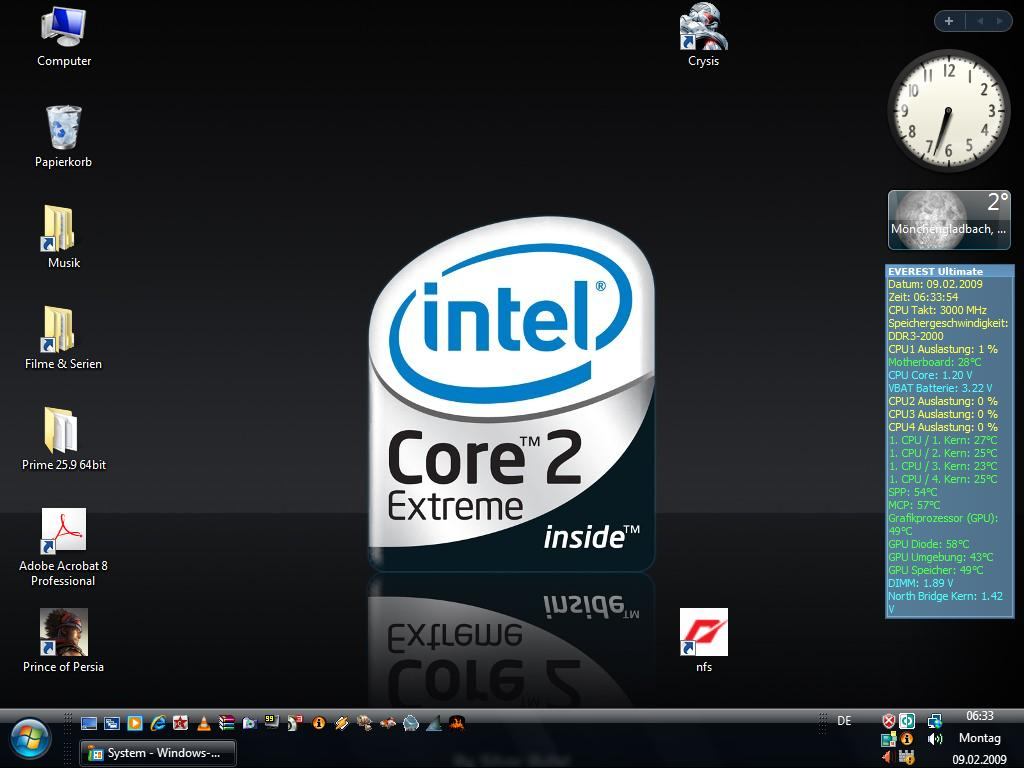
Task: Open the Musik folder shortcut
Action: [63, 238]
